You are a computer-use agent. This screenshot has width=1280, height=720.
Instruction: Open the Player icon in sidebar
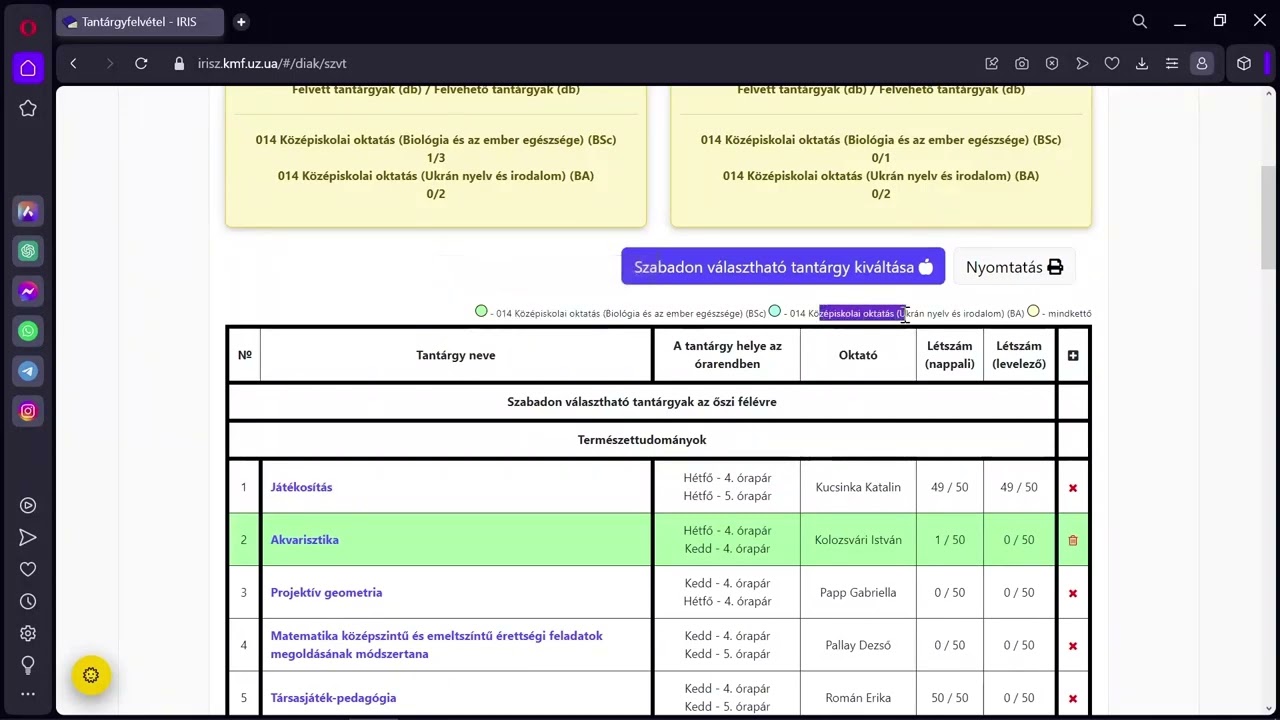[28, 506]
